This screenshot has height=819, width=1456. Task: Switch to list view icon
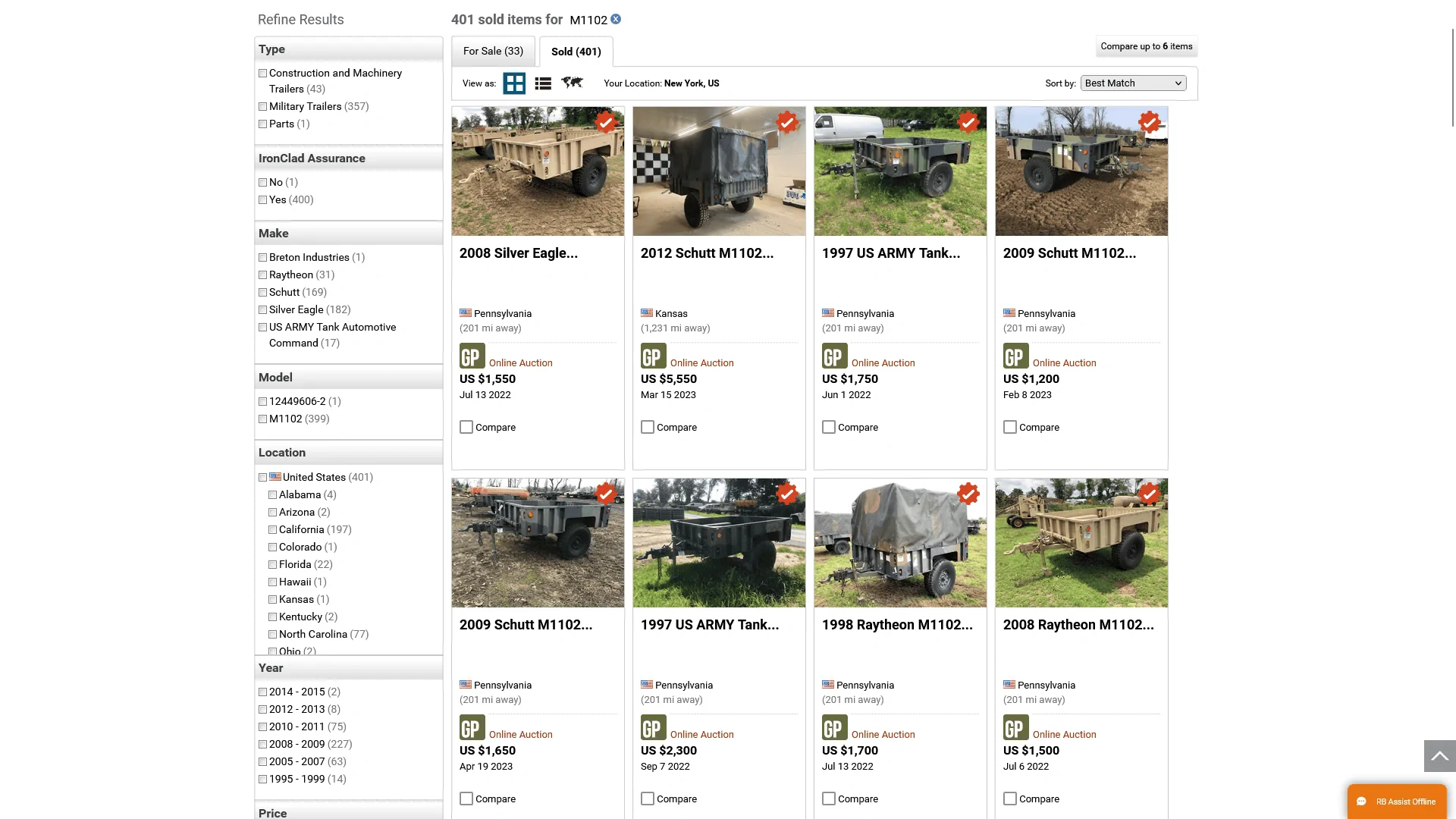point(543,83)
